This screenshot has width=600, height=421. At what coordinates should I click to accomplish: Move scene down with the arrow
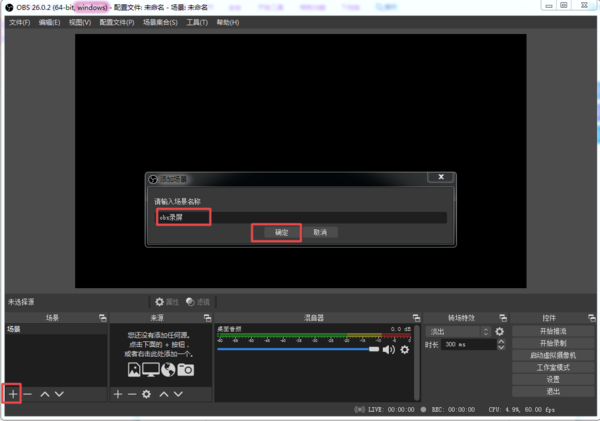59,394
